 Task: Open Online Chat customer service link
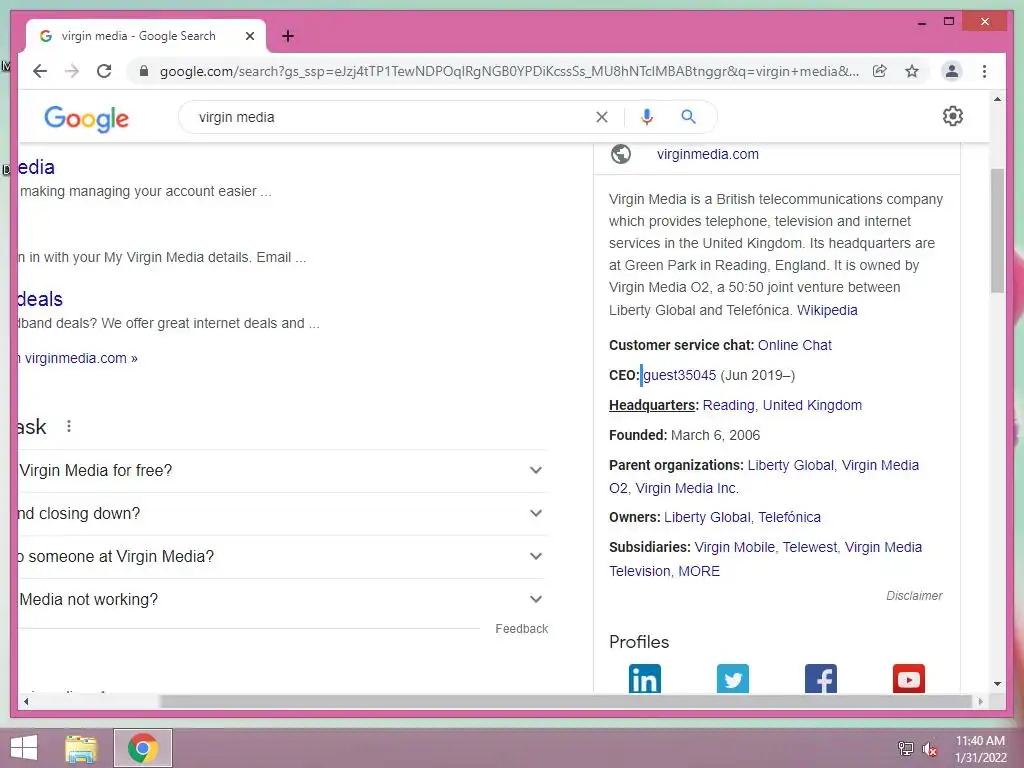point(795,345)
